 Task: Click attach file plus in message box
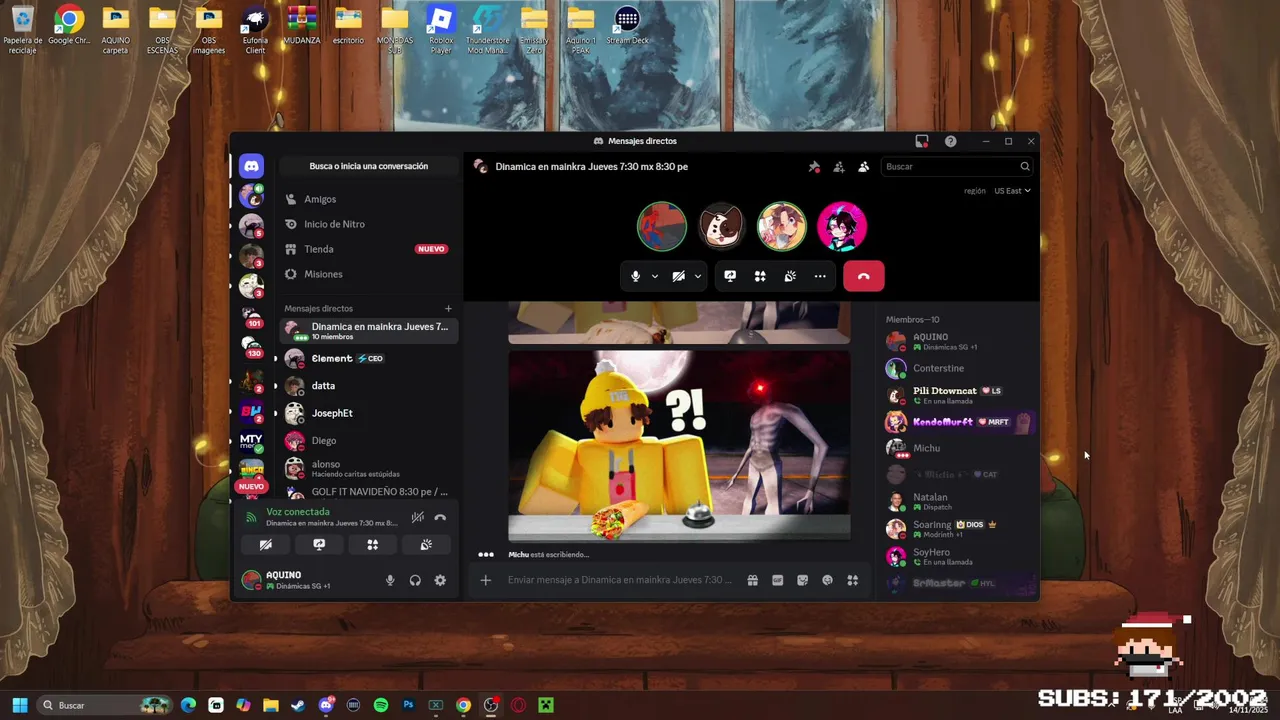point(486,580)
